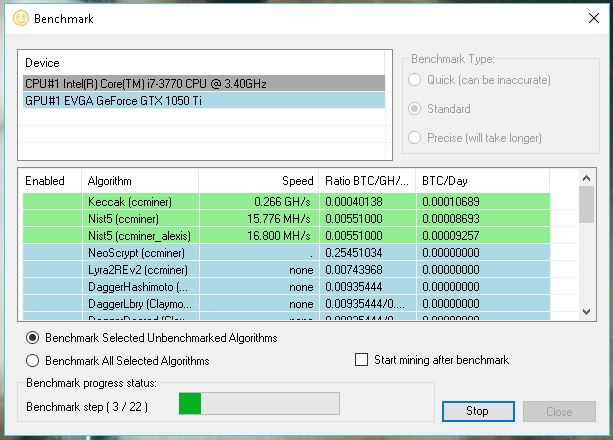The width and height of the screenshot is (613, 440).
Task: Sort by BTC/Day column header
Action: (x=483, y=181)
